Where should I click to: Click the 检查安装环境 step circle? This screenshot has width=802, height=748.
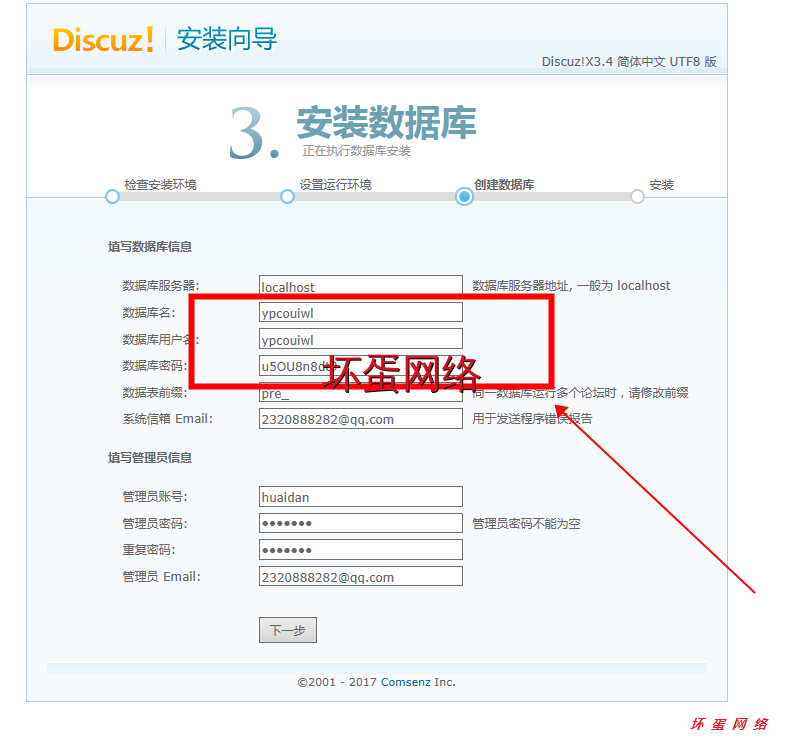tap(113, 196)
